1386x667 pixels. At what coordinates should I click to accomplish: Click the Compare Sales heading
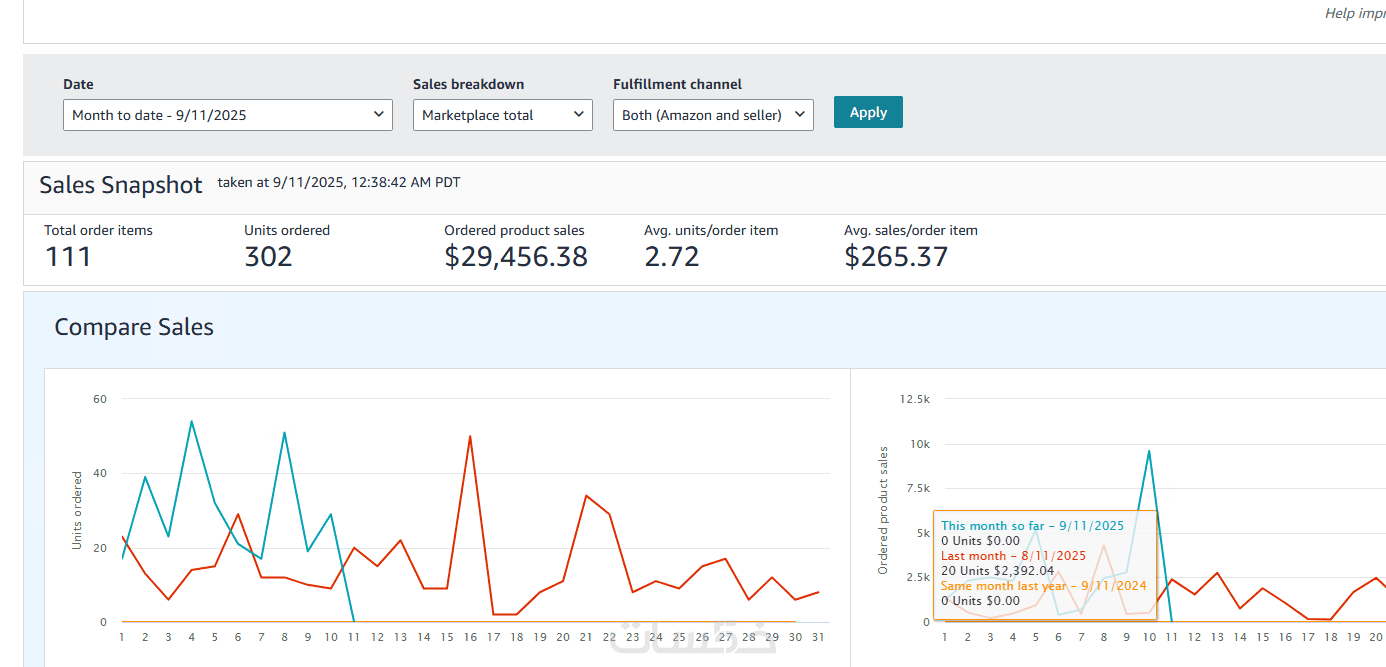(134, 327)
